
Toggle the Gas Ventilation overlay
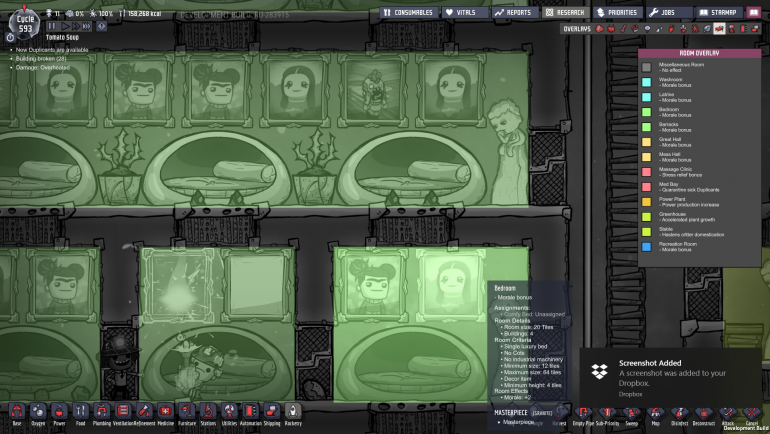[x=671, y=29]
